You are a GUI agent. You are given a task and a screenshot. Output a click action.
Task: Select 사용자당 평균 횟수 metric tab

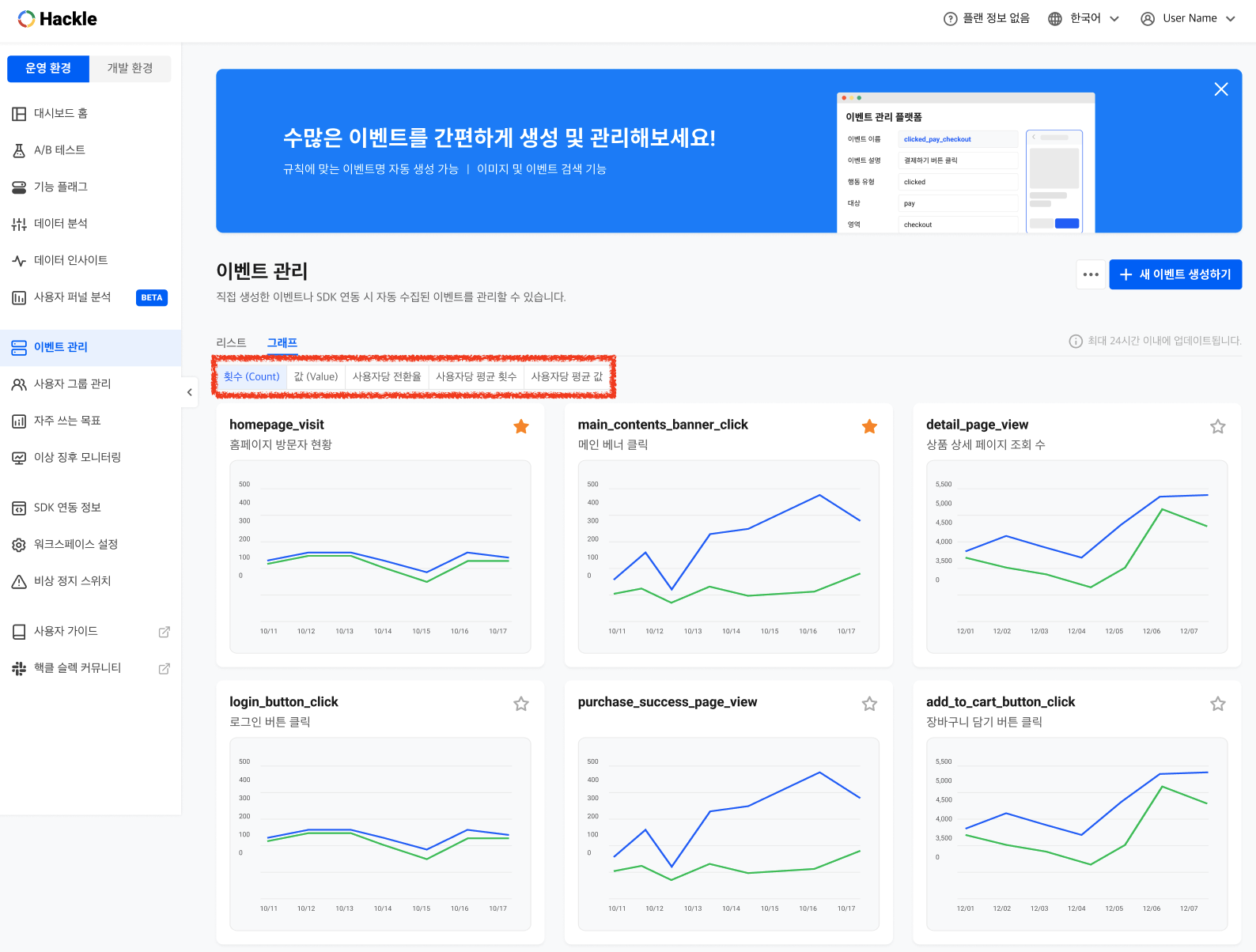pos(476,376)
